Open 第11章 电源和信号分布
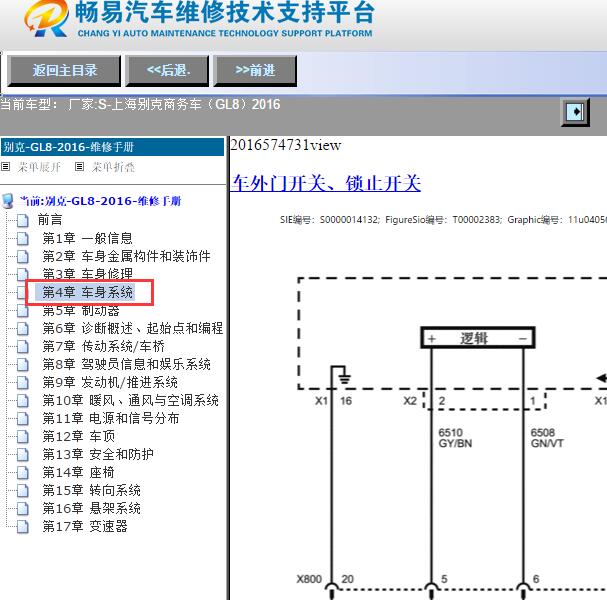The height and width of the screenshot is (600, 607). [111, 418]
